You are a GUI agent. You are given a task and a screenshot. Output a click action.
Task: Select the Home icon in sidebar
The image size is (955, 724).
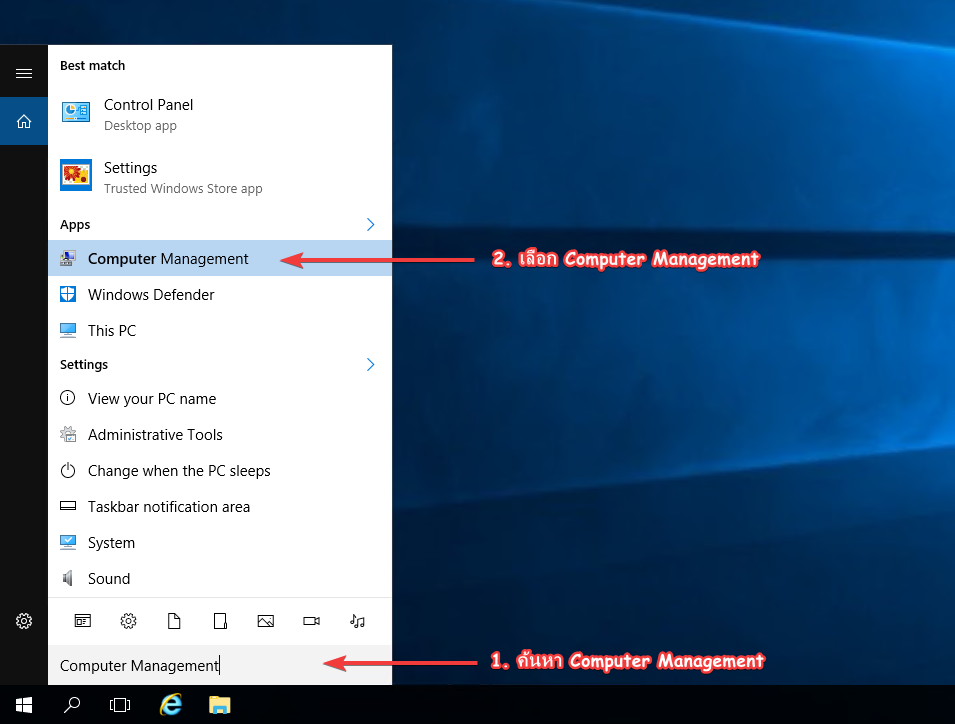24,122
